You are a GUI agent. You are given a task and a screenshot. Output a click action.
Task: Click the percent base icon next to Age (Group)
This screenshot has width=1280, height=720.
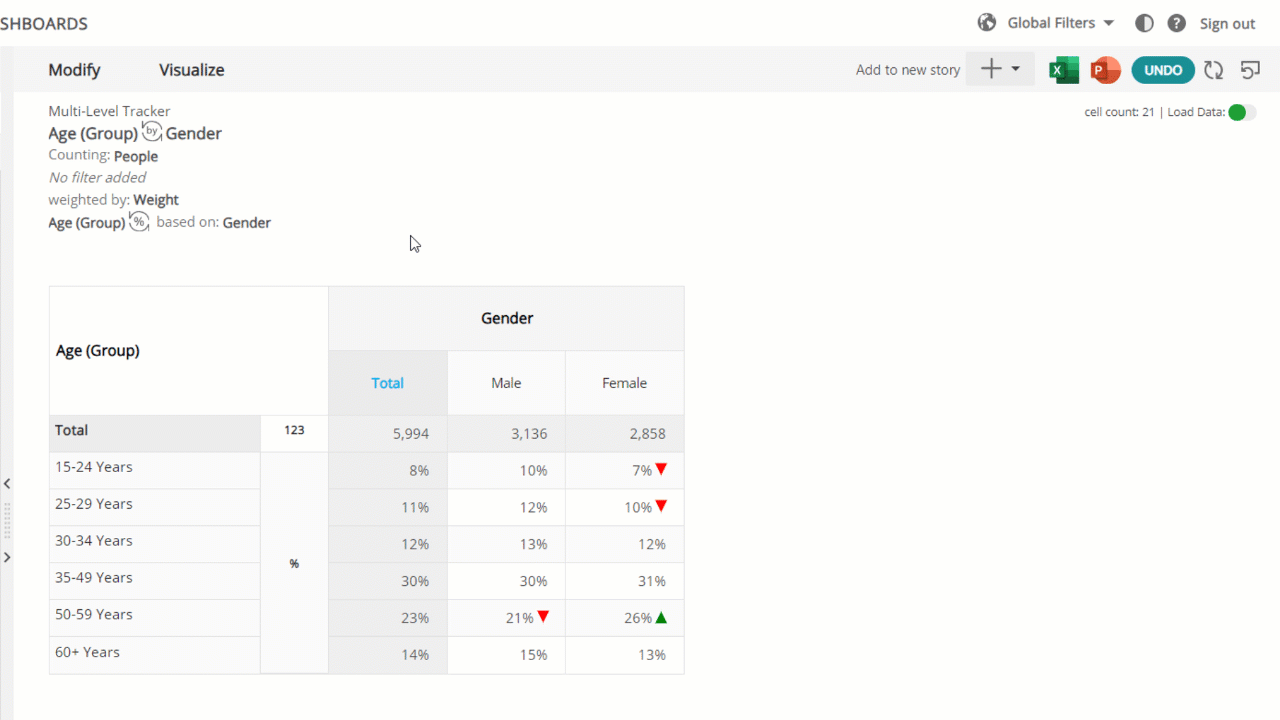pos(139,221)
